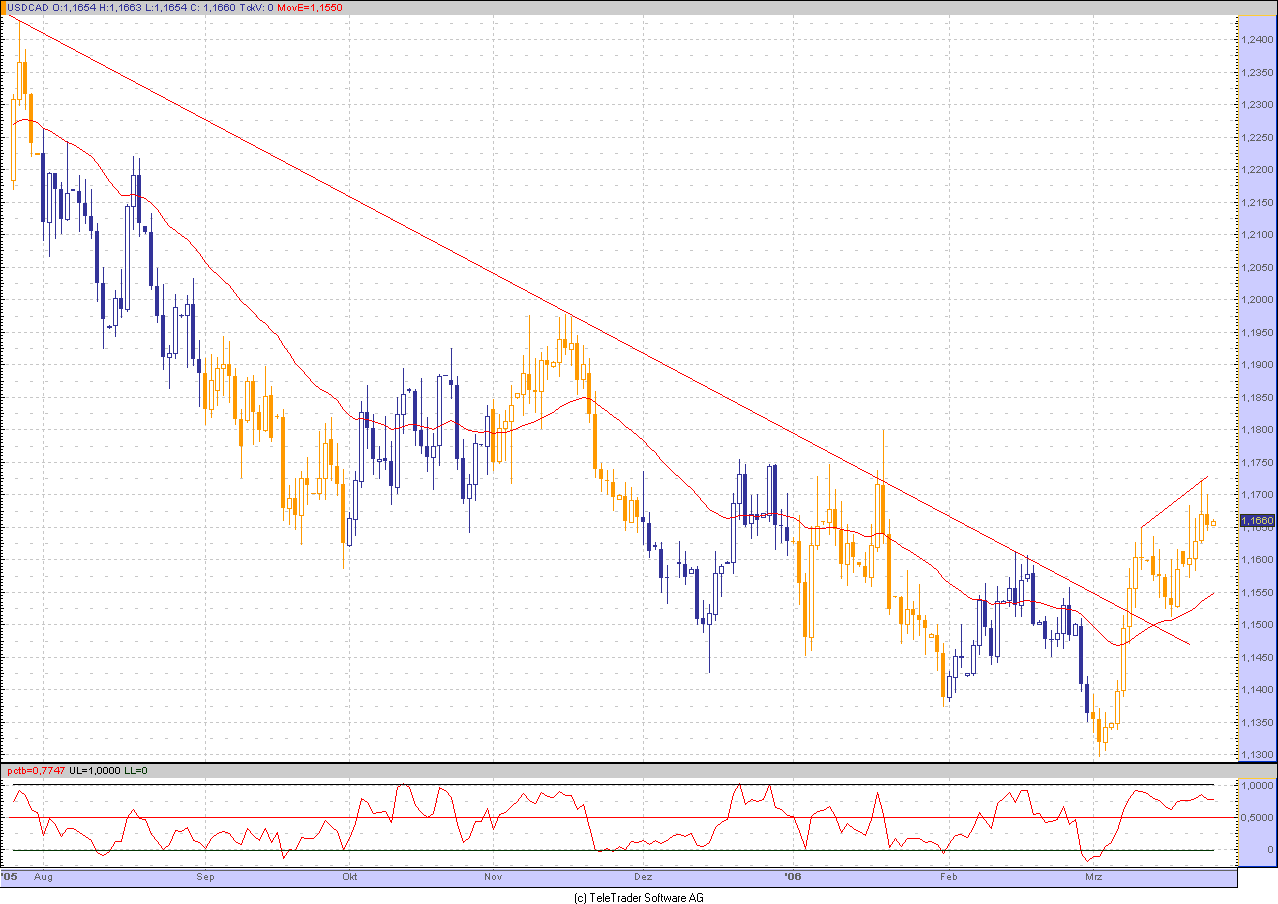Click the 1,2150 price axis label
Viewport: 1278px width, 904px height.
(1257, 203)
